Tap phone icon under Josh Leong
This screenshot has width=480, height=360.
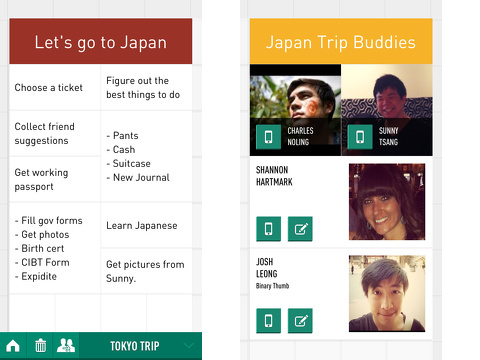click(x=268, y=321)
